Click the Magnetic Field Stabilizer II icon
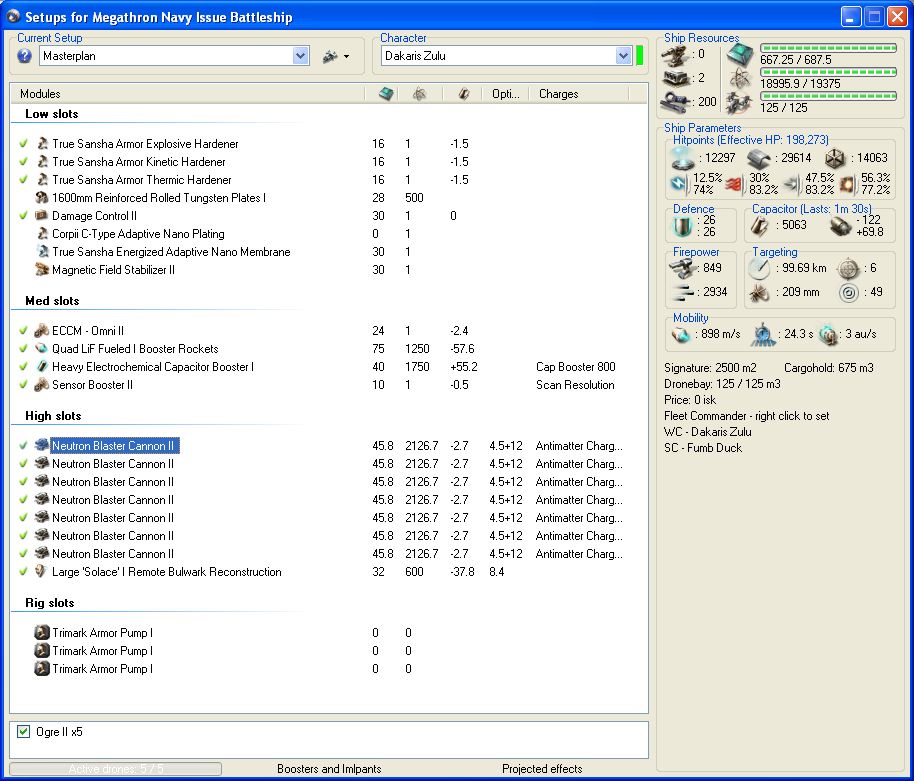Screen dimensions: 914x781 41,270
